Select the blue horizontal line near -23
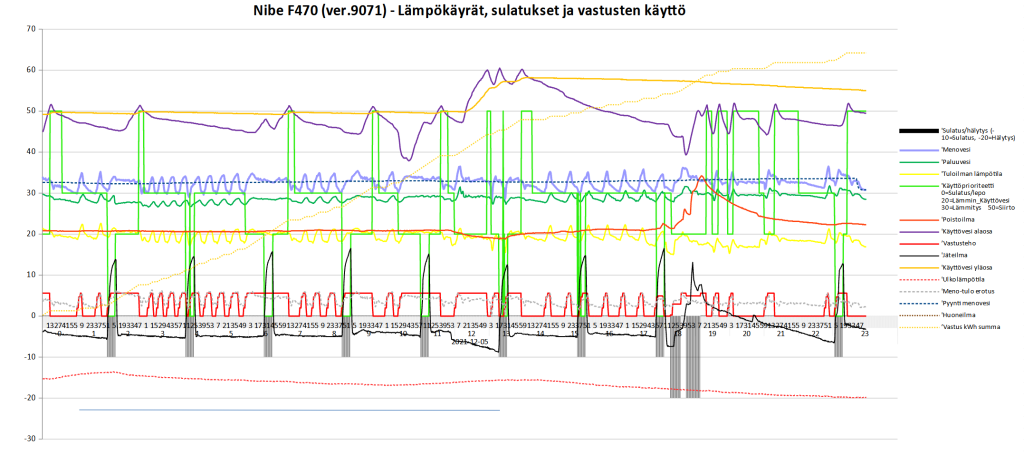The height and width of the screenshot is (455, 1024). 289,410
